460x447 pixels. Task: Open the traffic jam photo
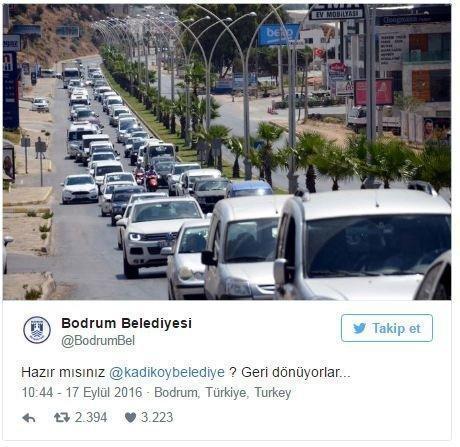[x=227, y=152]
